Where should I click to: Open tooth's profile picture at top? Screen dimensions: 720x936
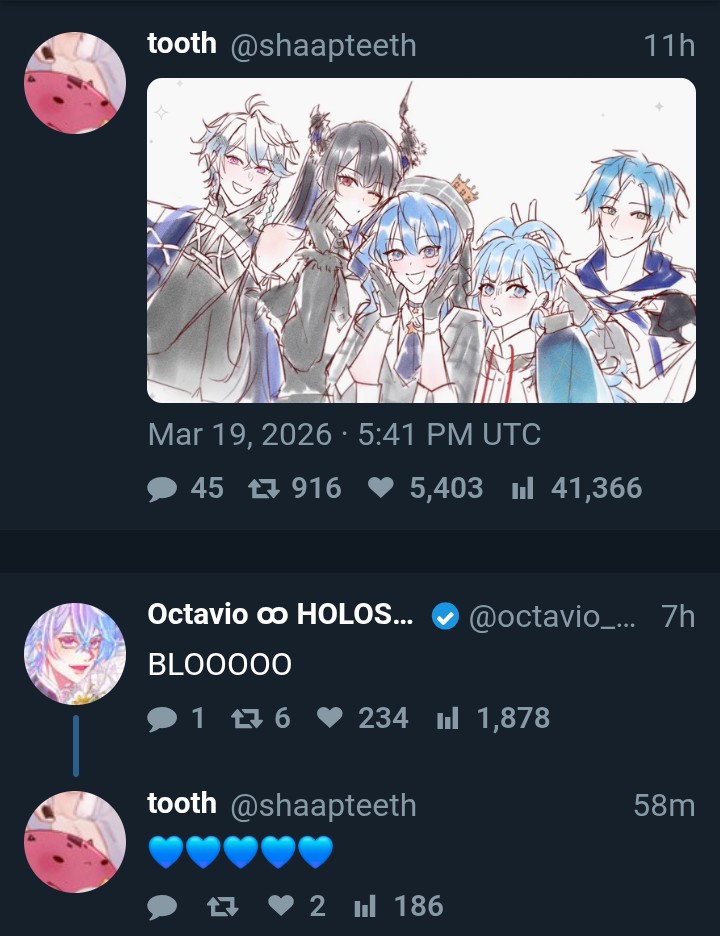click(75, 82)
